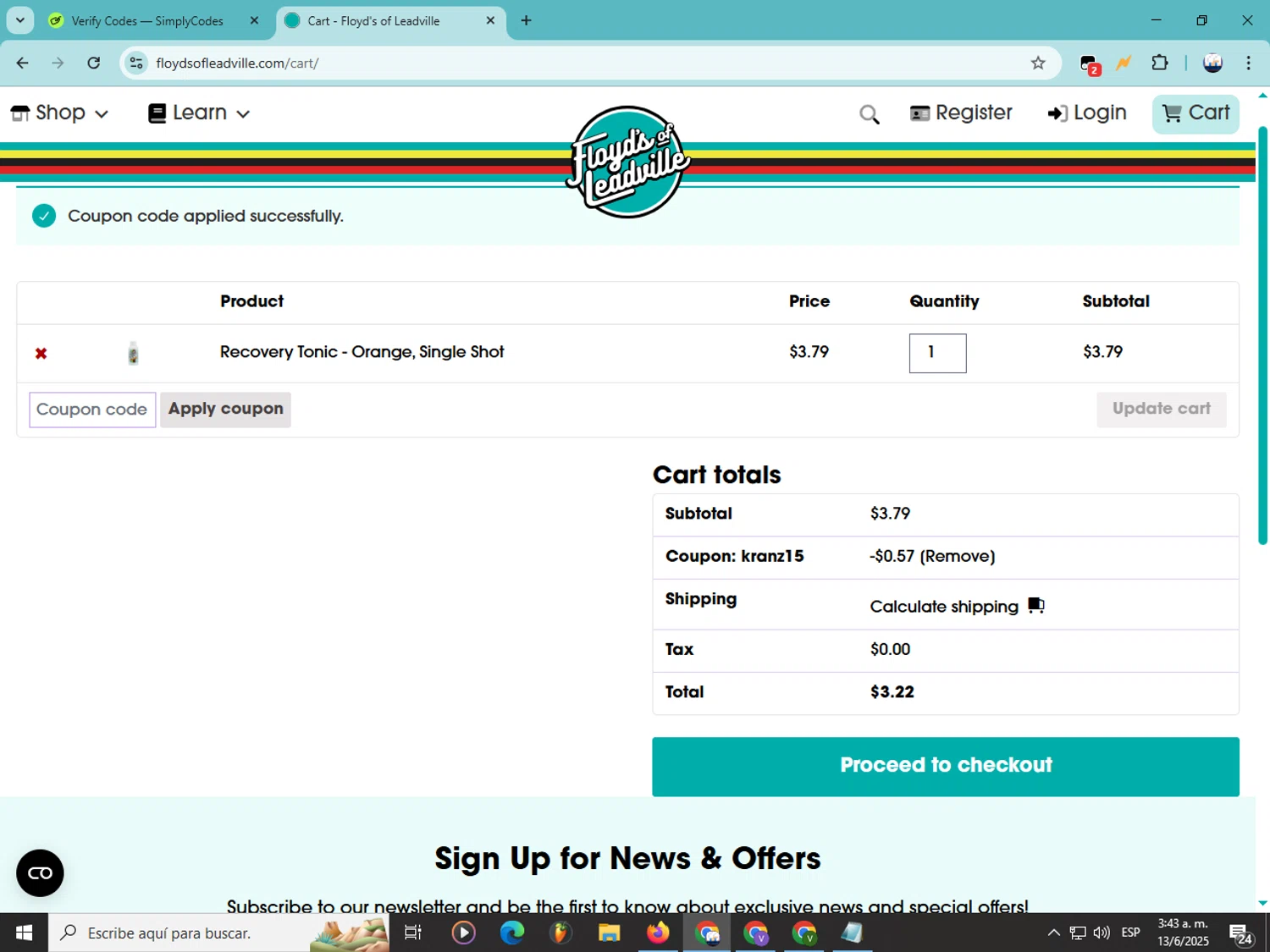Go to the Login page
Screen dimensions: 1270x952
point(1087,113)
